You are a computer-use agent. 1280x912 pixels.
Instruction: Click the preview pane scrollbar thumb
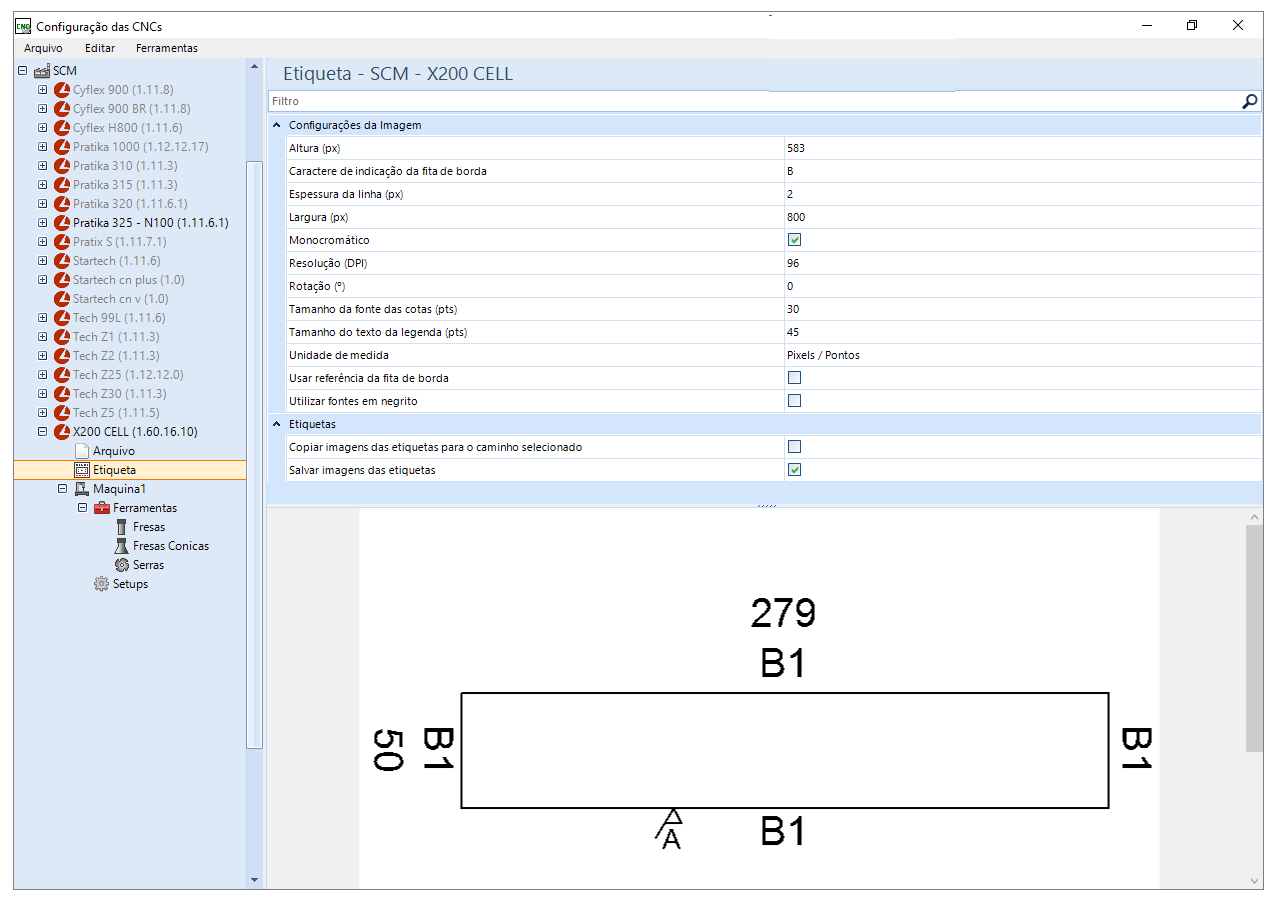pyautogui.click(x=1254, y=638)
